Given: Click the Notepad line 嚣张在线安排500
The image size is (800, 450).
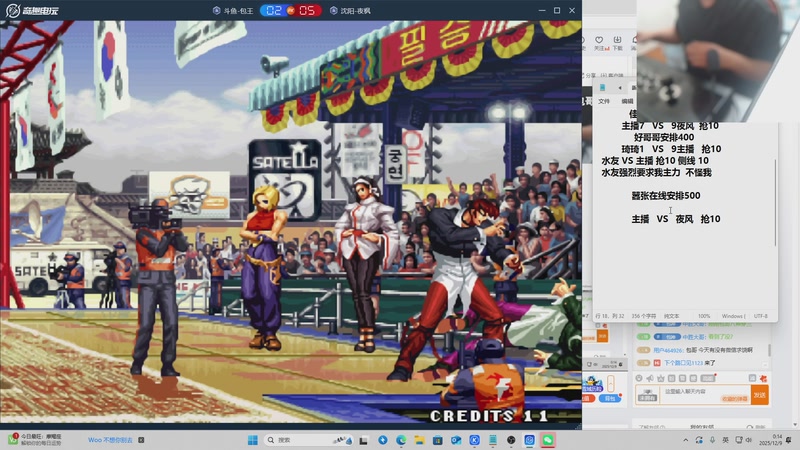Looking at the screenshot, I should pos(666,195).
